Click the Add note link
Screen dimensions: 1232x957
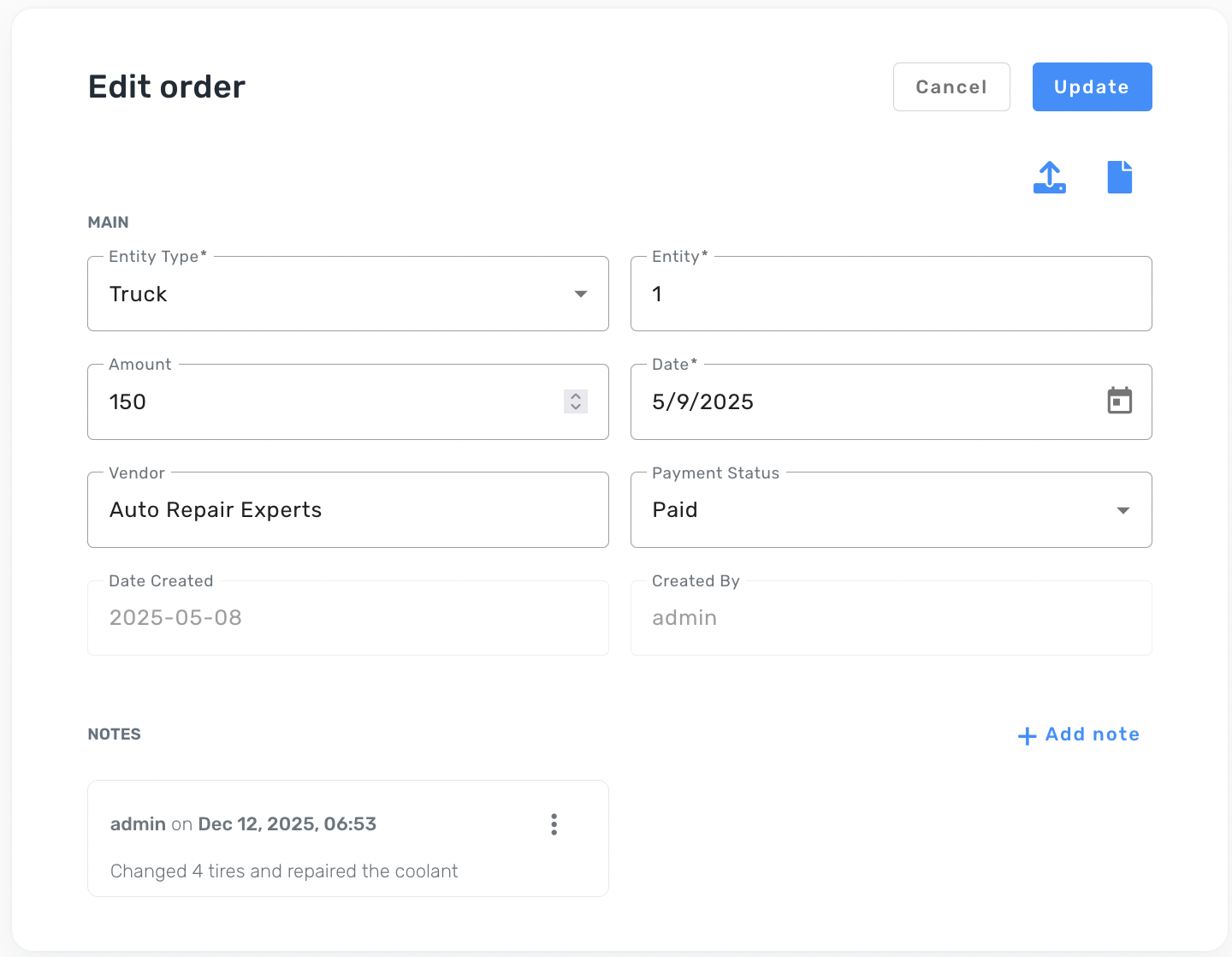click(x=1092, y=734)
